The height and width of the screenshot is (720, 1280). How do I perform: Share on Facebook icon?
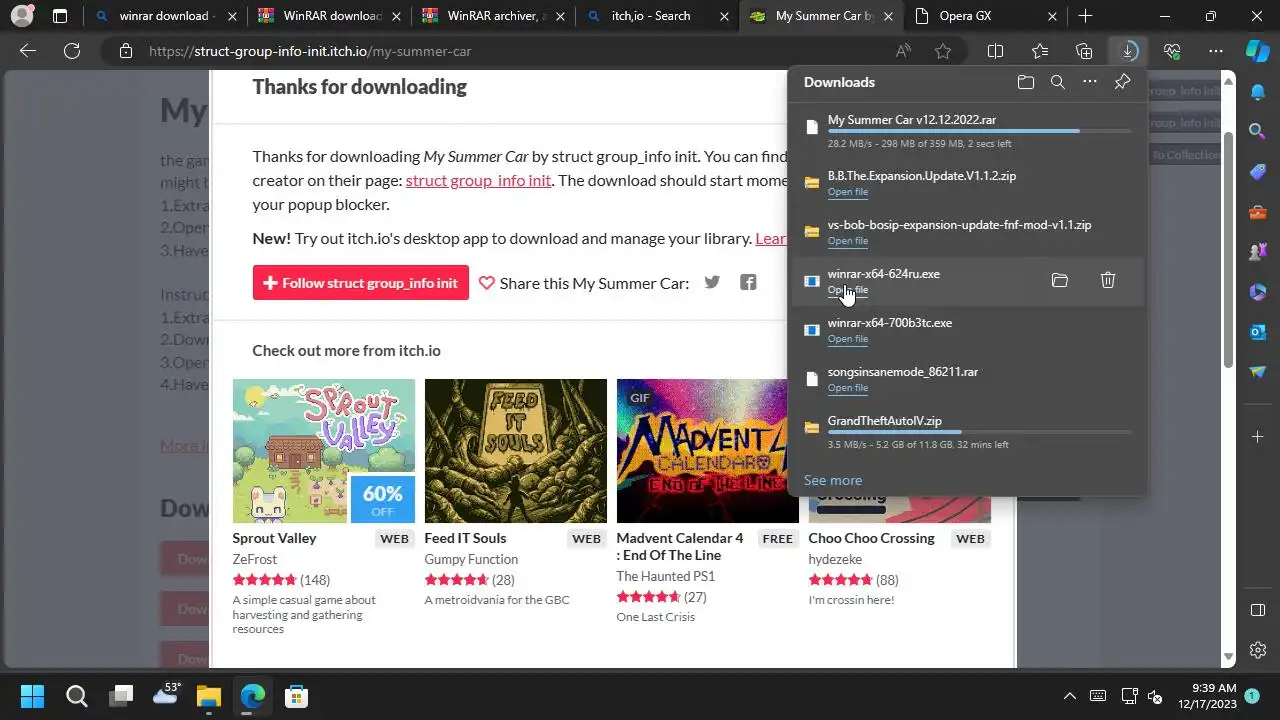(748, 282)
